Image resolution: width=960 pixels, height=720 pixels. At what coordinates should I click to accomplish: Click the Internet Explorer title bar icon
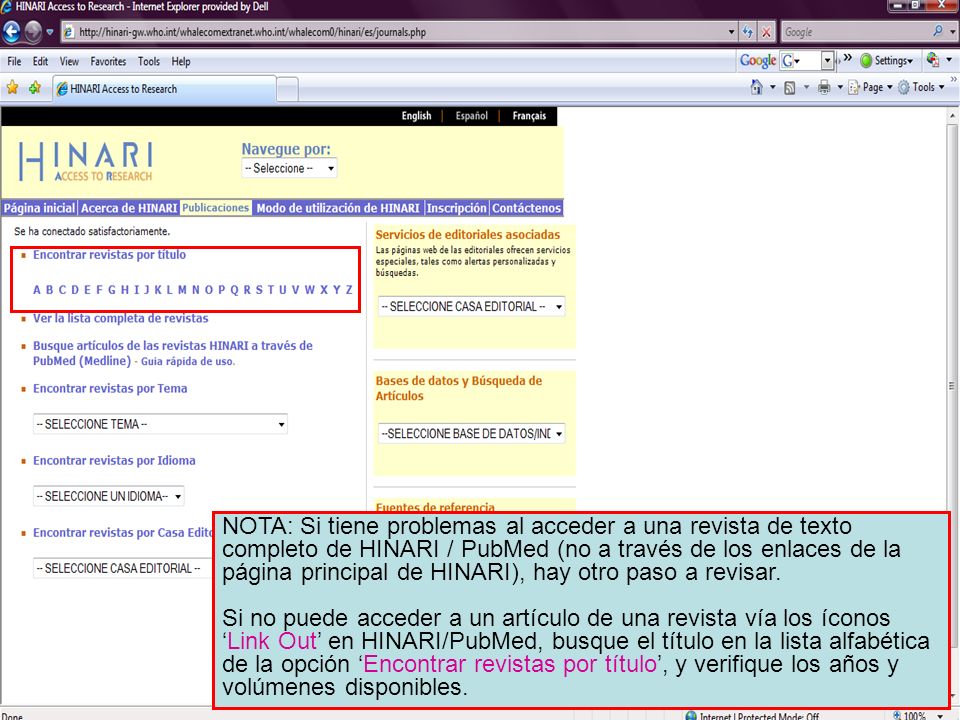coord(6,7)
